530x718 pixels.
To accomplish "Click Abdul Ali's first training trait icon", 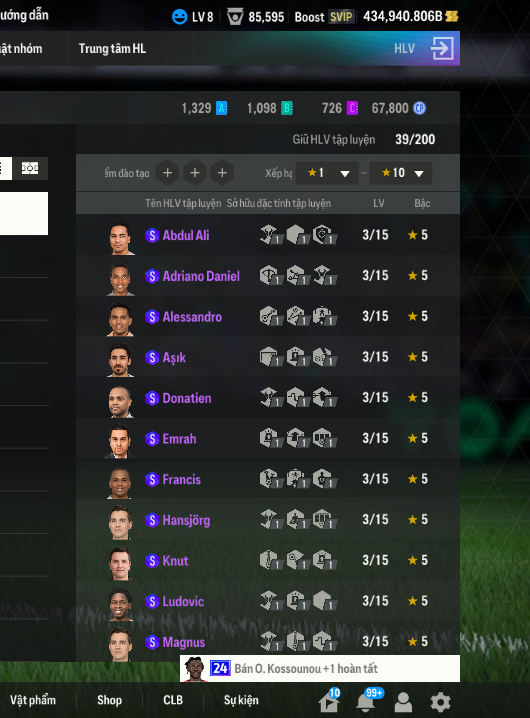I will click(271, 234).
